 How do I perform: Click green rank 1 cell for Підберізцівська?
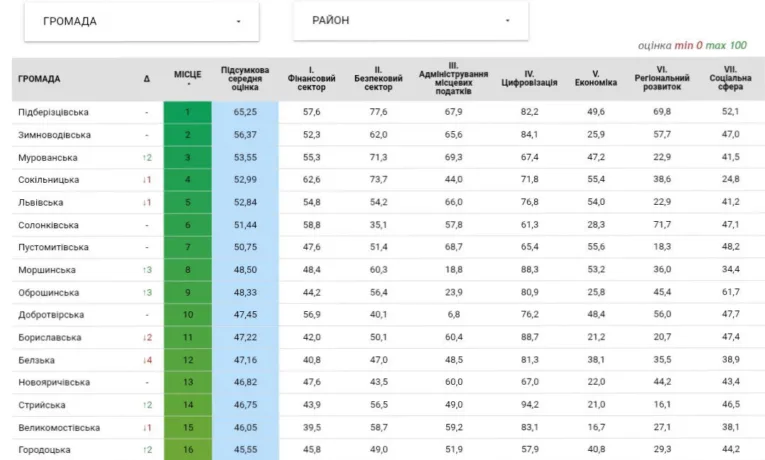point(187,112)
